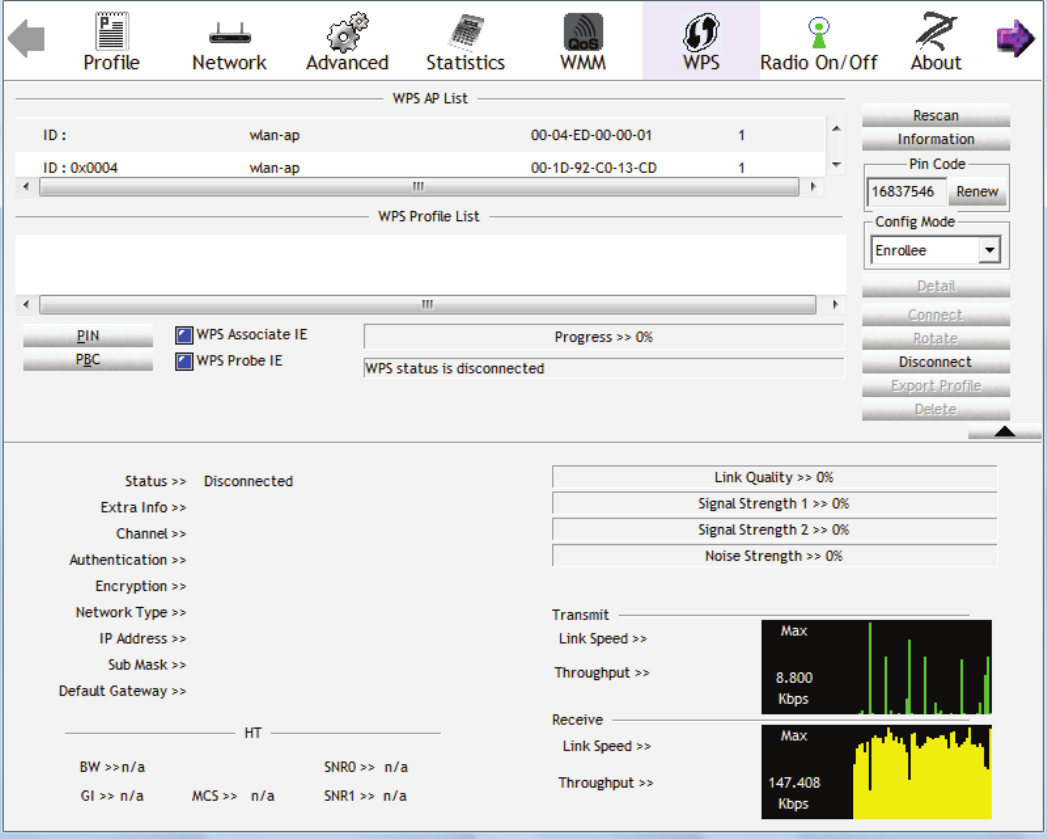Click the gray back arrow icon
The image size is (1047, 839).
26,39
